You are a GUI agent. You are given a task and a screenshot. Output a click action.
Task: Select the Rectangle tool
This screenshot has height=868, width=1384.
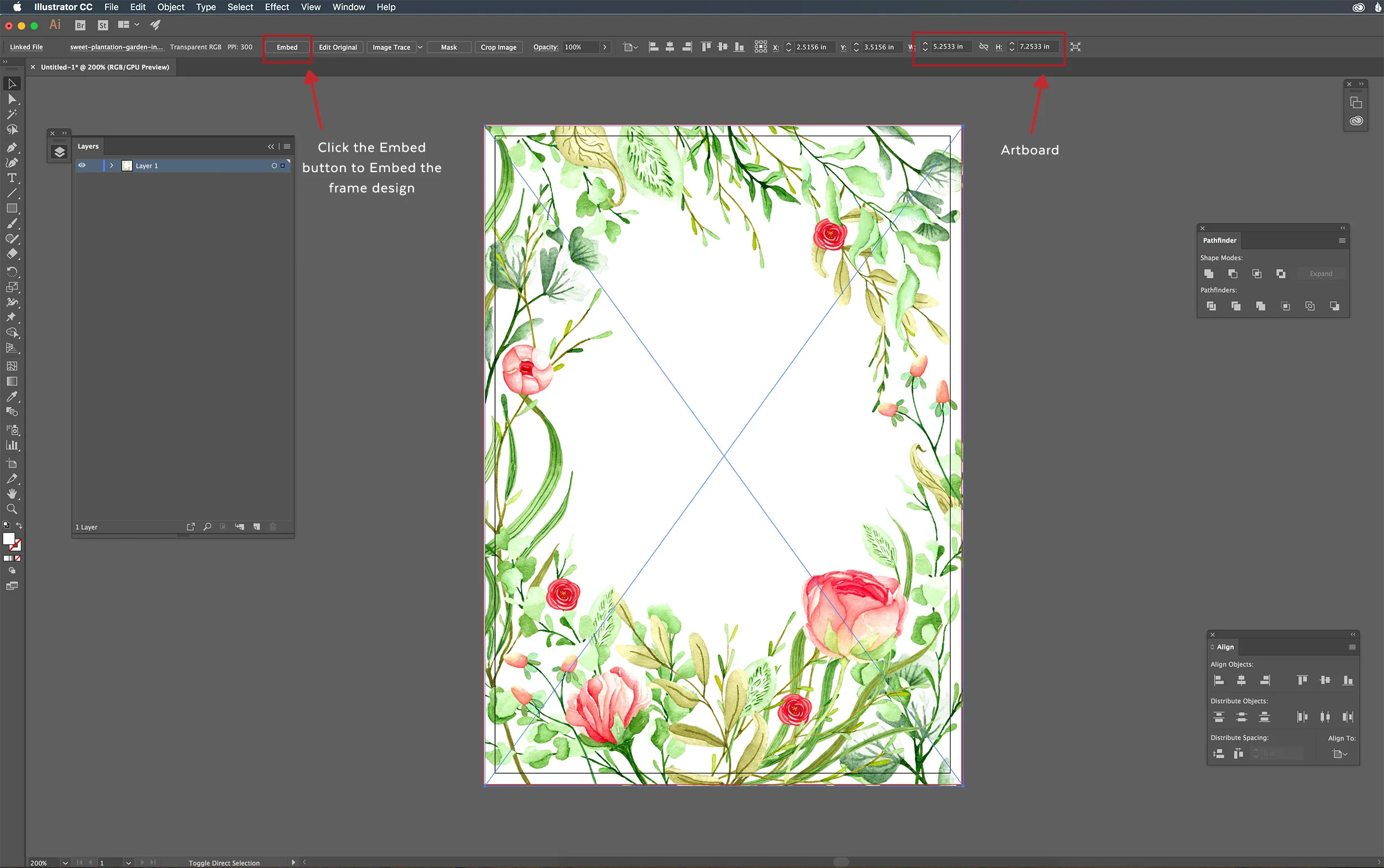click(12, 208)
